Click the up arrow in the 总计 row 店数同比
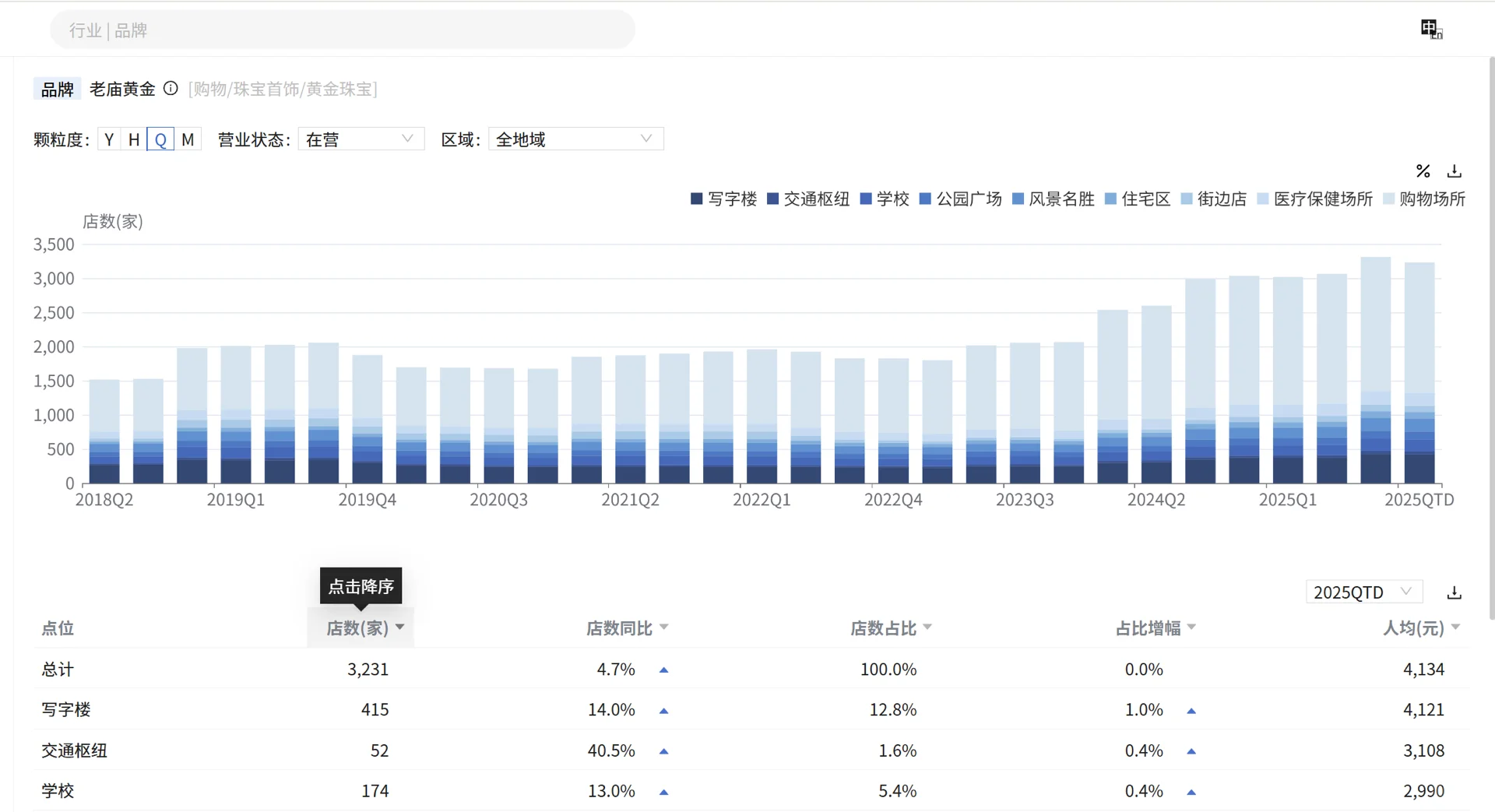 (x=663, y=670)
